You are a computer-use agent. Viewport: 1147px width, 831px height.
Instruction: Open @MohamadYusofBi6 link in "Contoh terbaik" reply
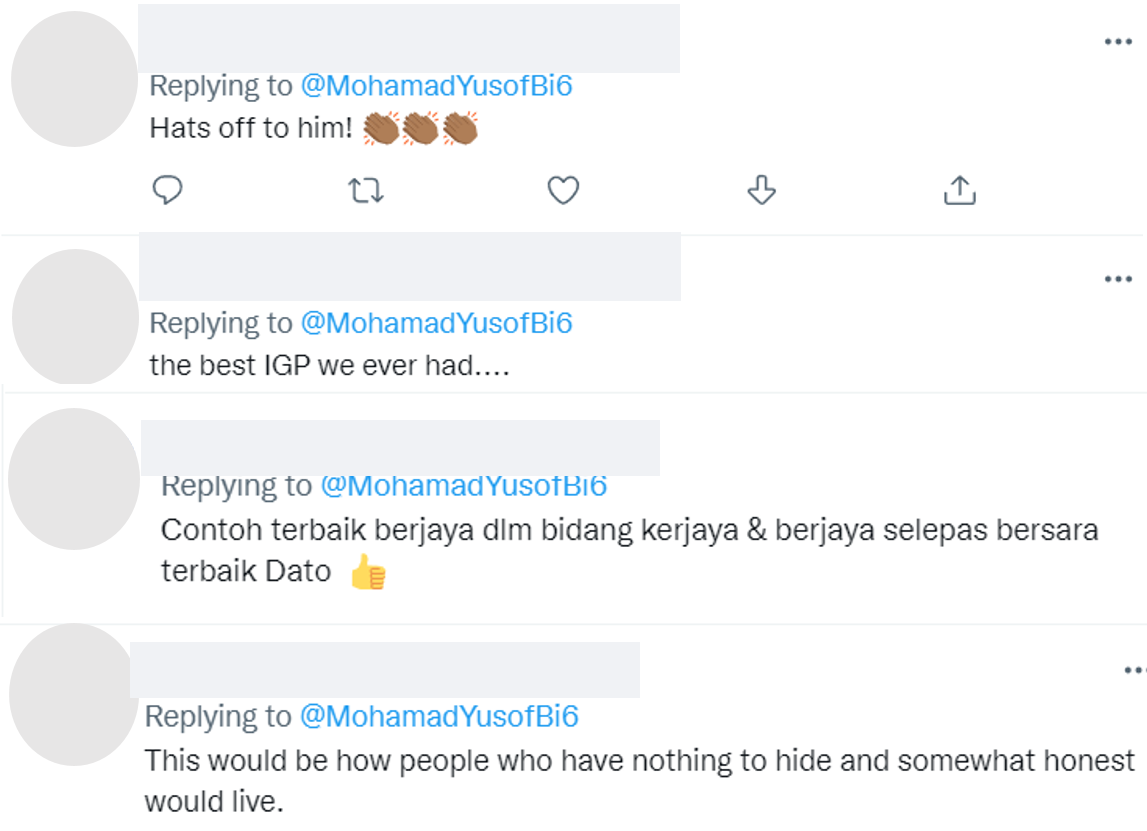pyautogui.click(x=464, y=486)
